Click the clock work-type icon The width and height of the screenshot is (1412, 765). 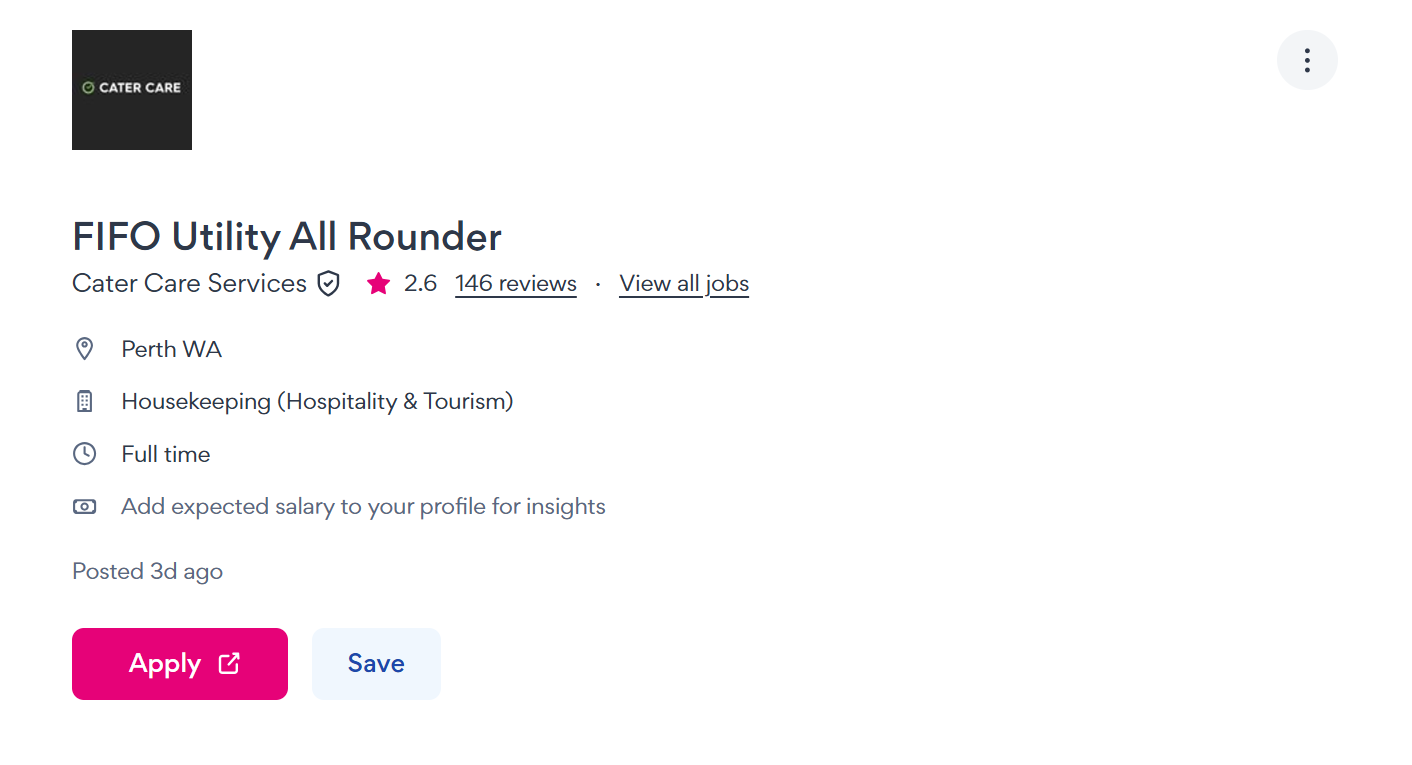click(x=85, y=454)
